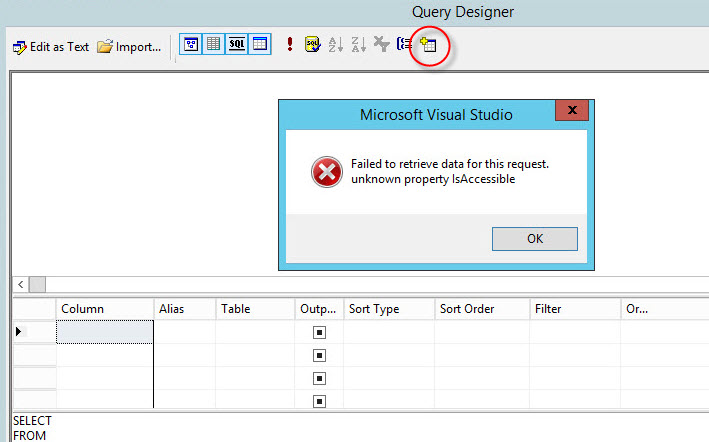The image size is (709, 442).
Task: Close the Microsoft Visual Studio dialog
Action: [571, 111]
